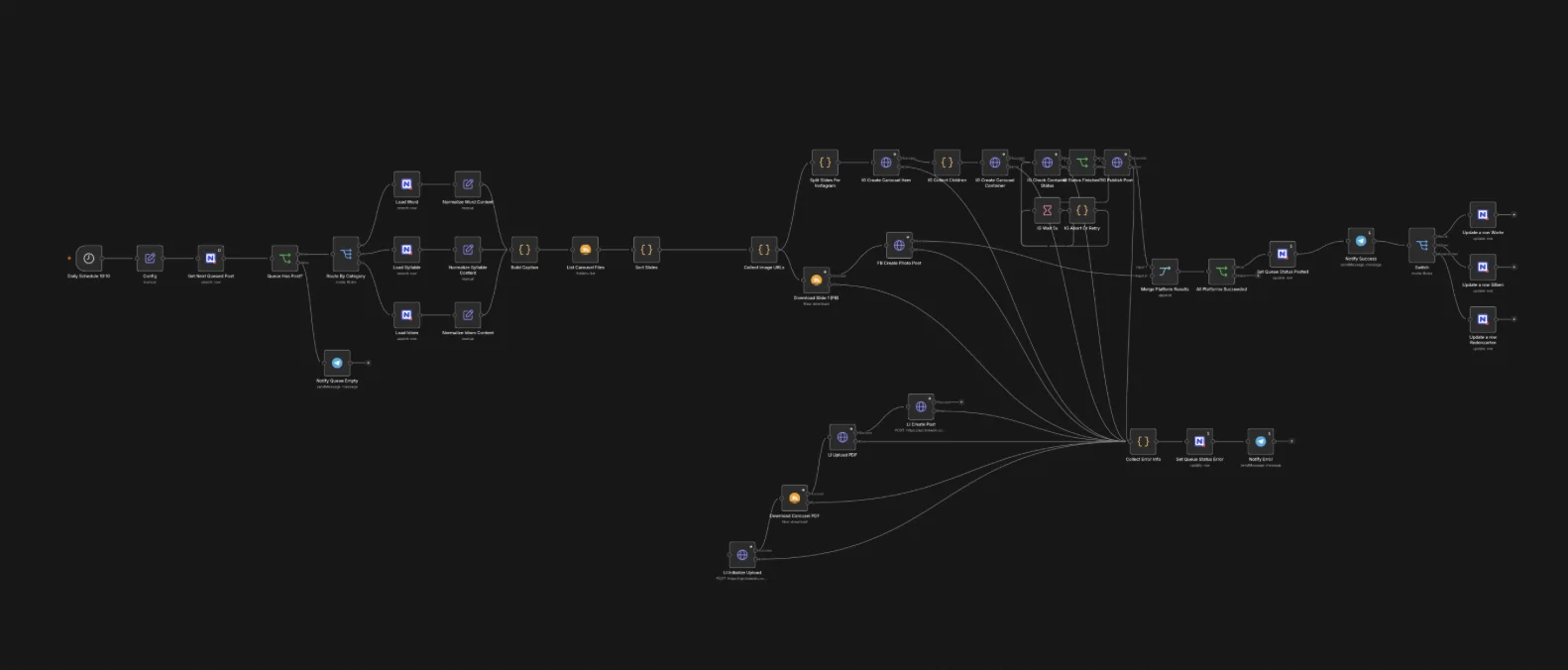The image size is (1568, 670).
Task: Open the IG Create Carousel Item node
Action: (x=886, y=163)
